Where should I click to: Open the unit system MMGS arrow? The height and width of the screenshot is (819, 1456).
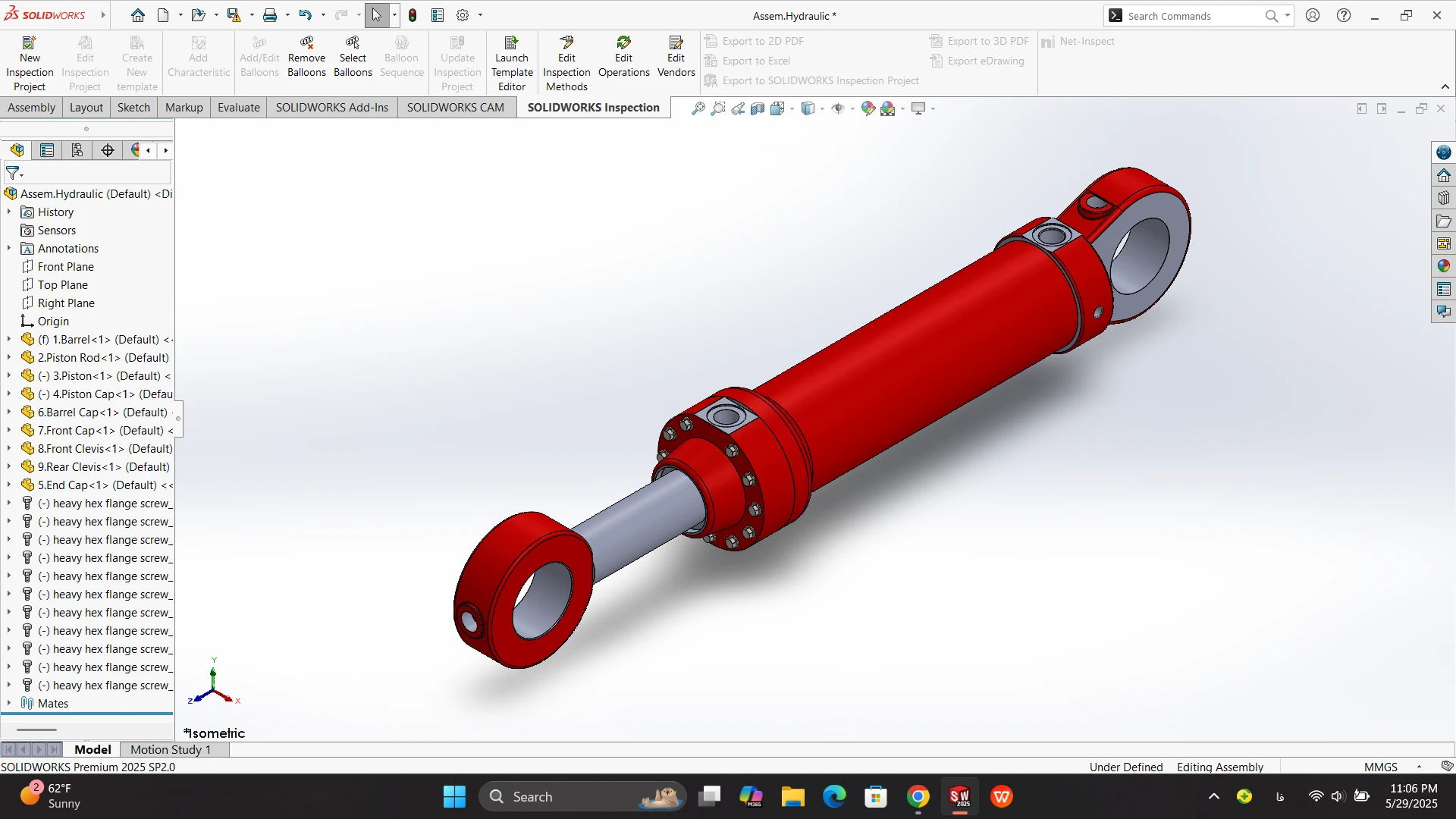1419,767
